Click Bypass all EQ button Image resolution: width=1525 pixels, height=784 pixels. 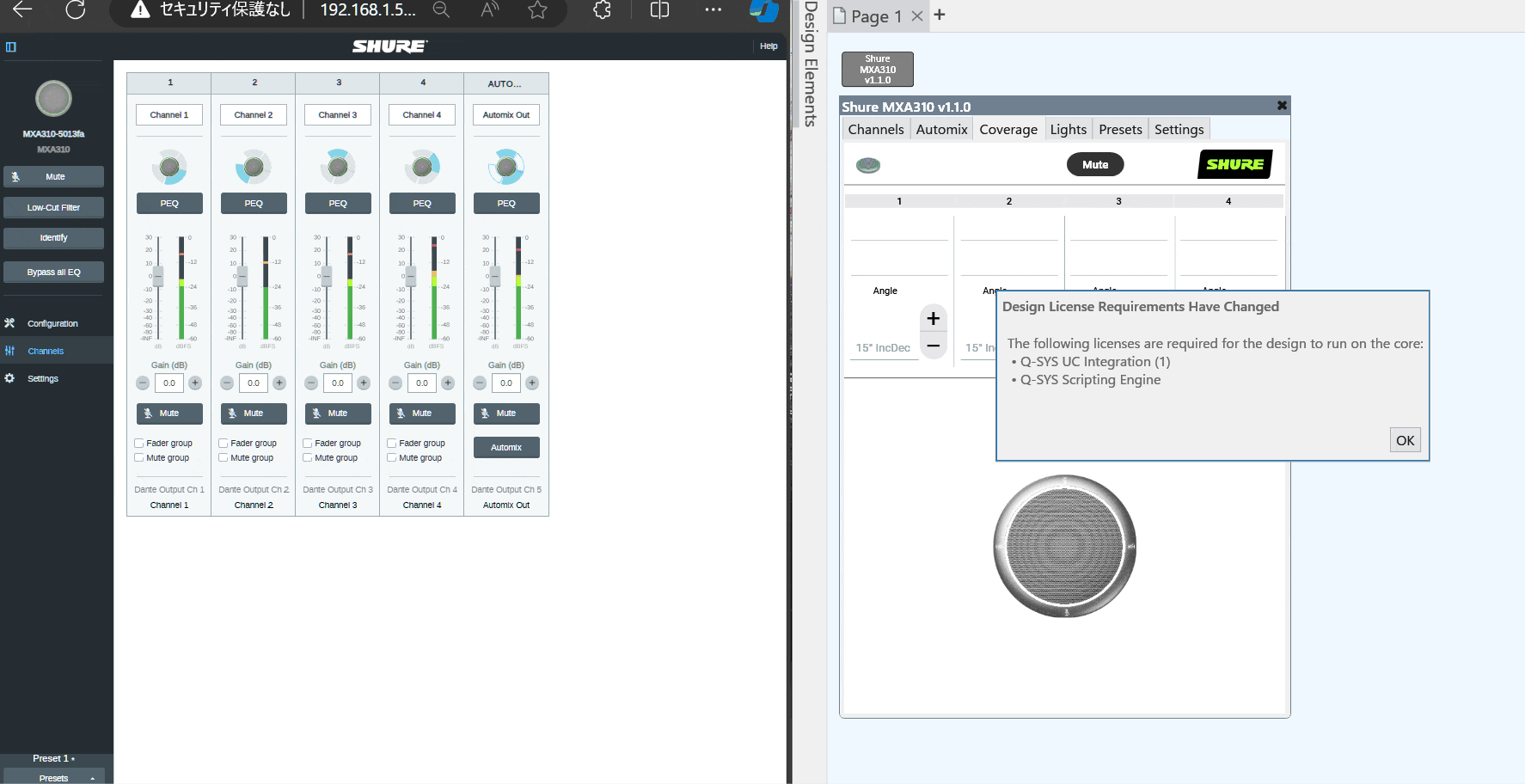53,272
